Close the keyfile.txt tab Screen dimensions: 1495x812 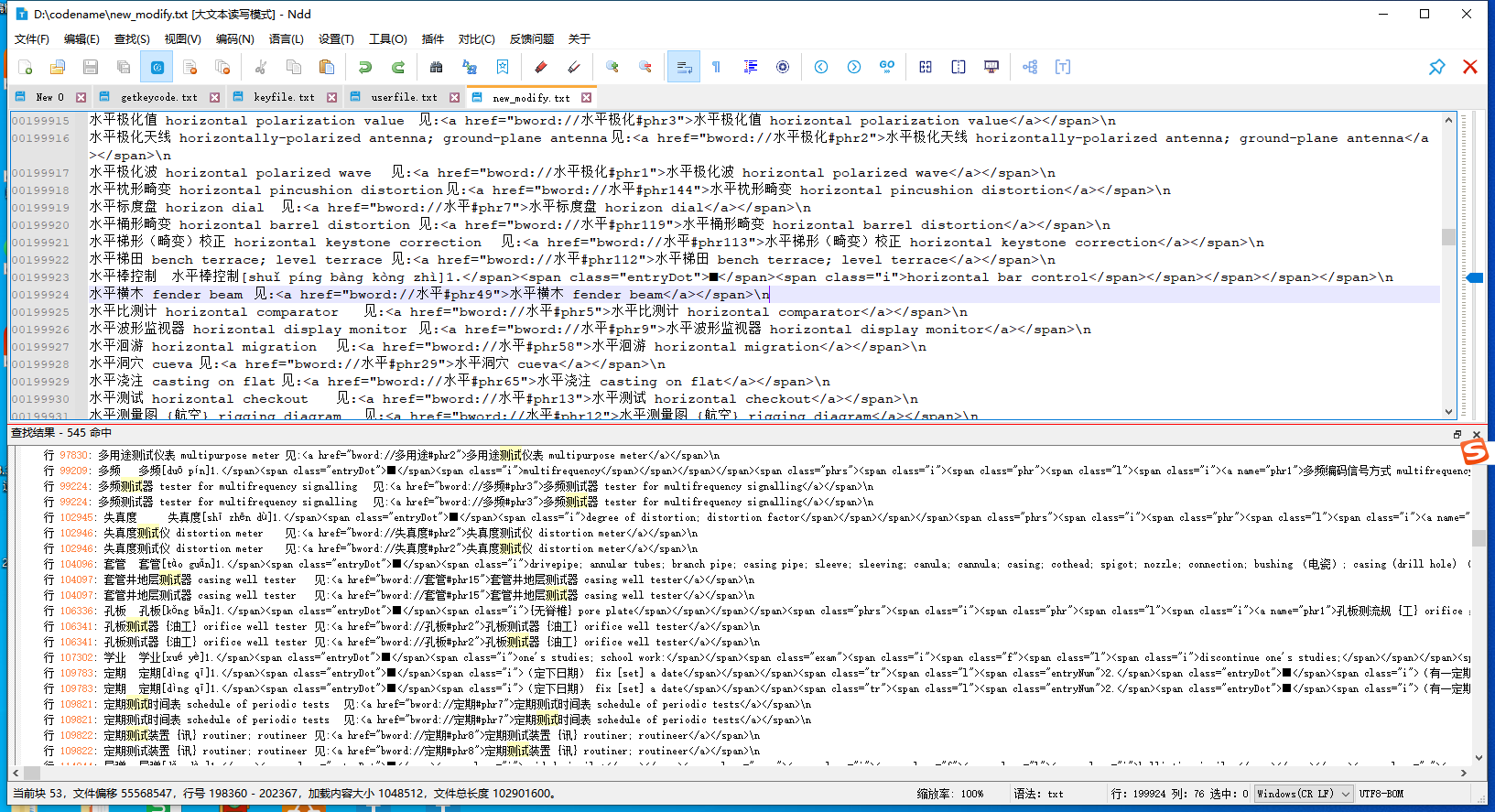331,97
